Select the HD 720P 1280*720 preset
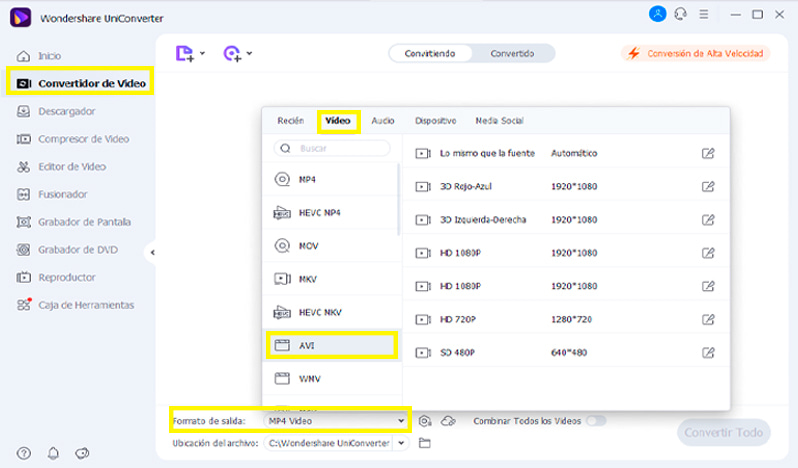Image resolution: width=798 pixels, height=468 pixels. pyautogui.click(x=565, y=319)
